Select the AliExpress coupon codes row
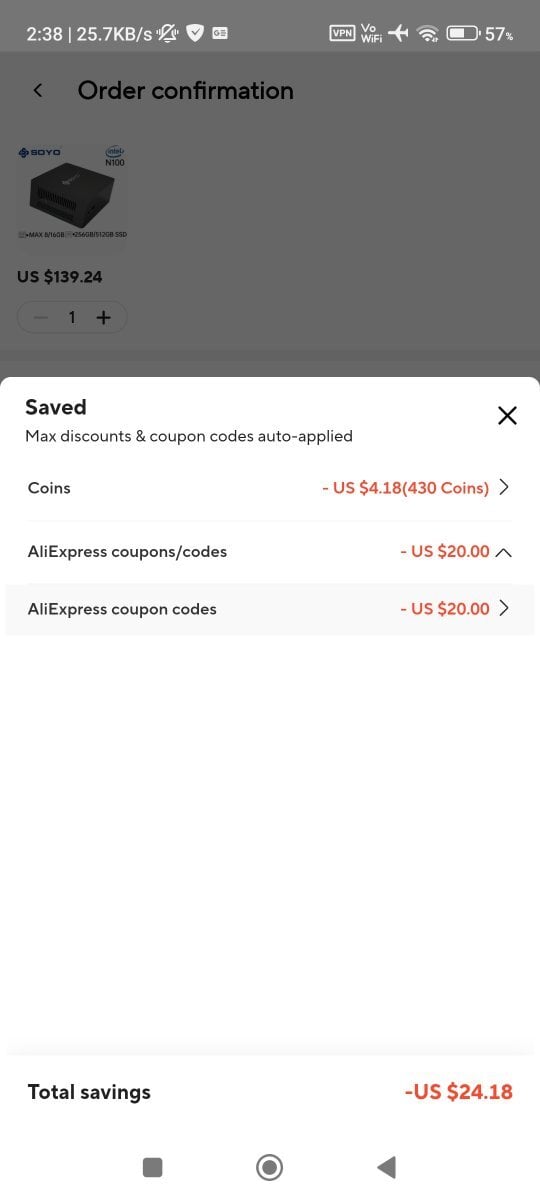This screenshot has width=540, height=1200. coord(270,608)
